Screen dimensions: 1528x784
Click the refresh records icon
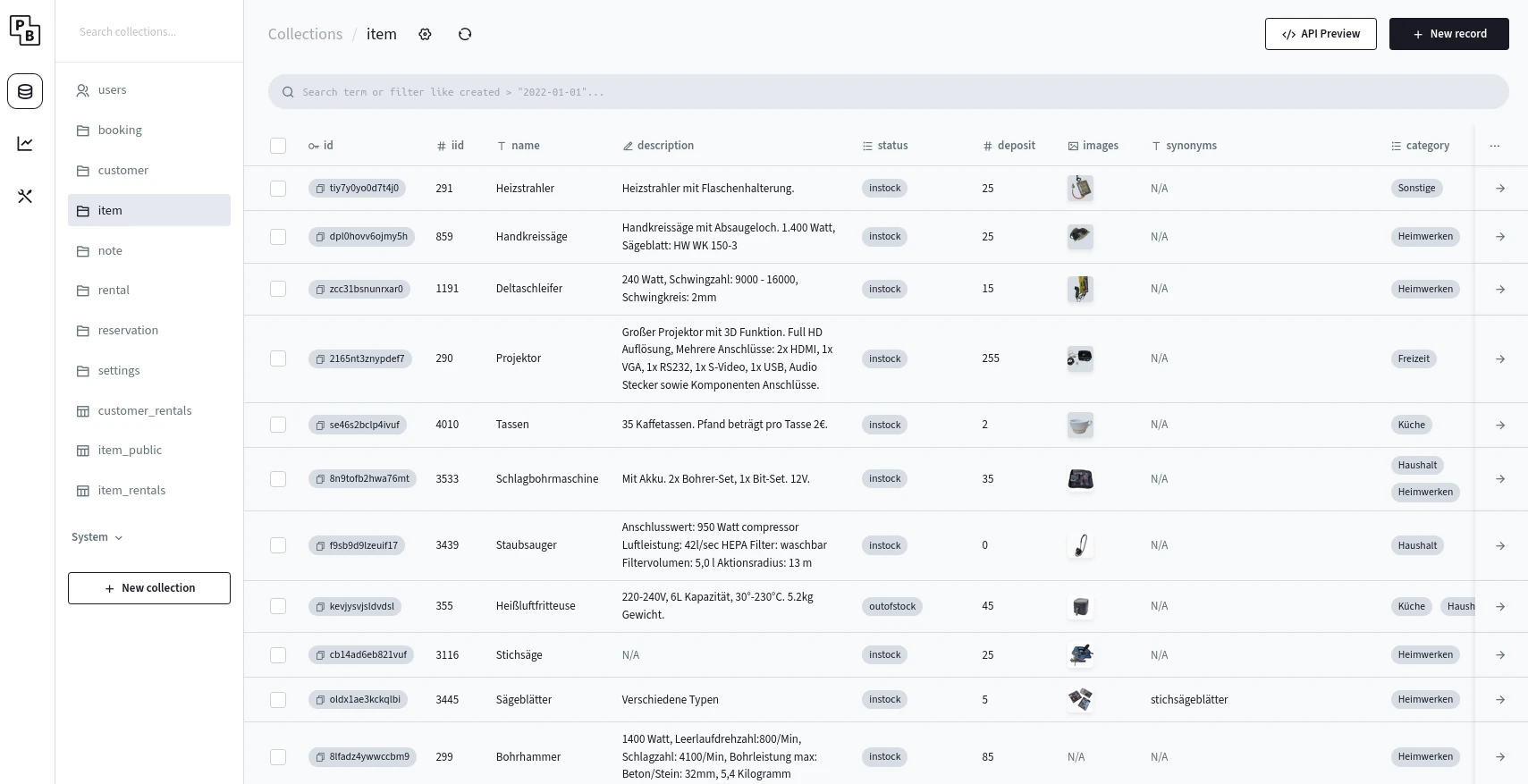pos(465,34)
